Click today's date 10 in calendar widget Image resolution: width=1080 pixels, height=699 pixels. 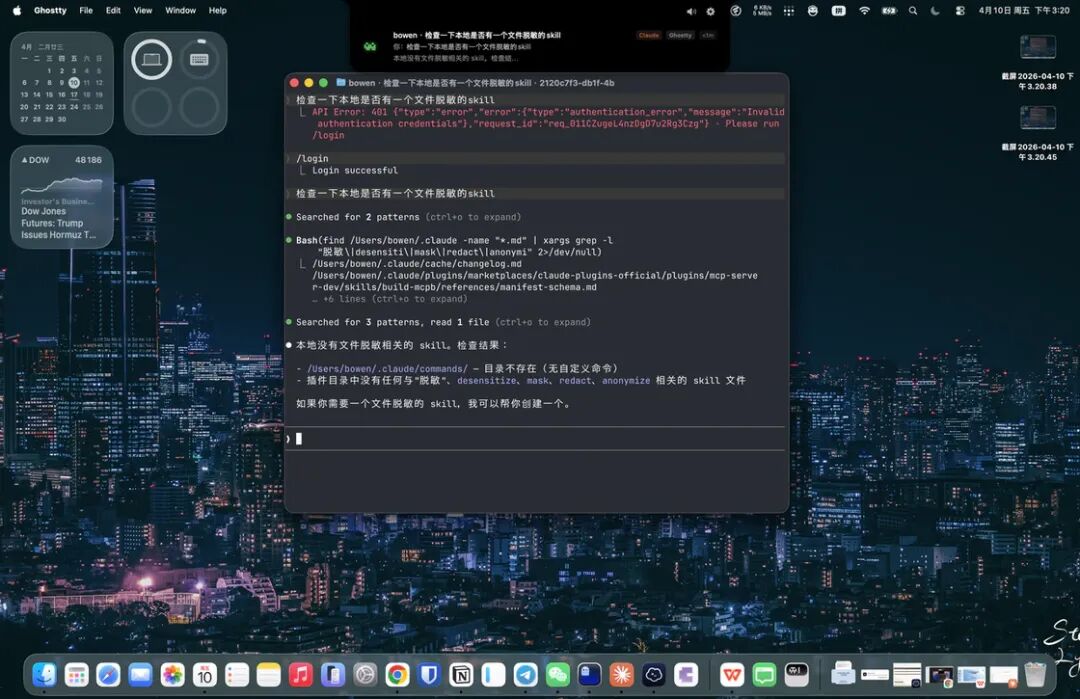click(74, 83)
